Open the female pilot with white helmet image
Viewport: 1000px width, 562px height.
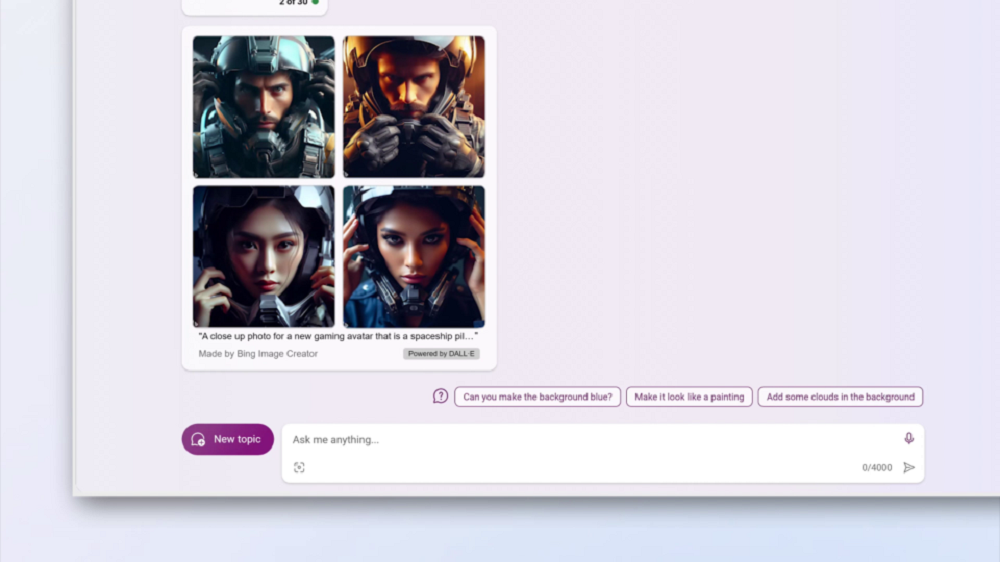(x=263, y=256)
